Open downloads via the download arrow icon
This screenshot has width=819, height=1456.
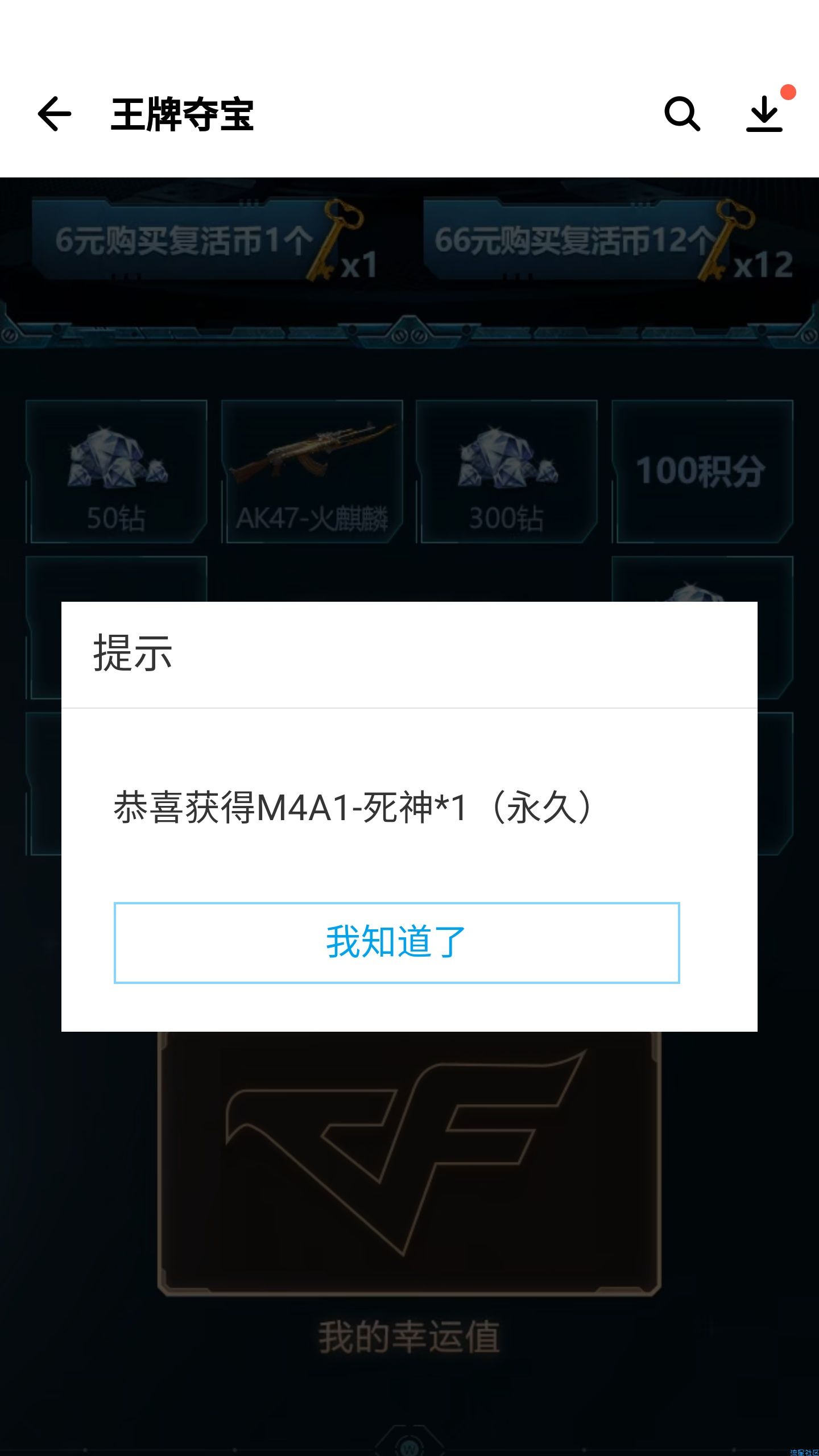764,114
